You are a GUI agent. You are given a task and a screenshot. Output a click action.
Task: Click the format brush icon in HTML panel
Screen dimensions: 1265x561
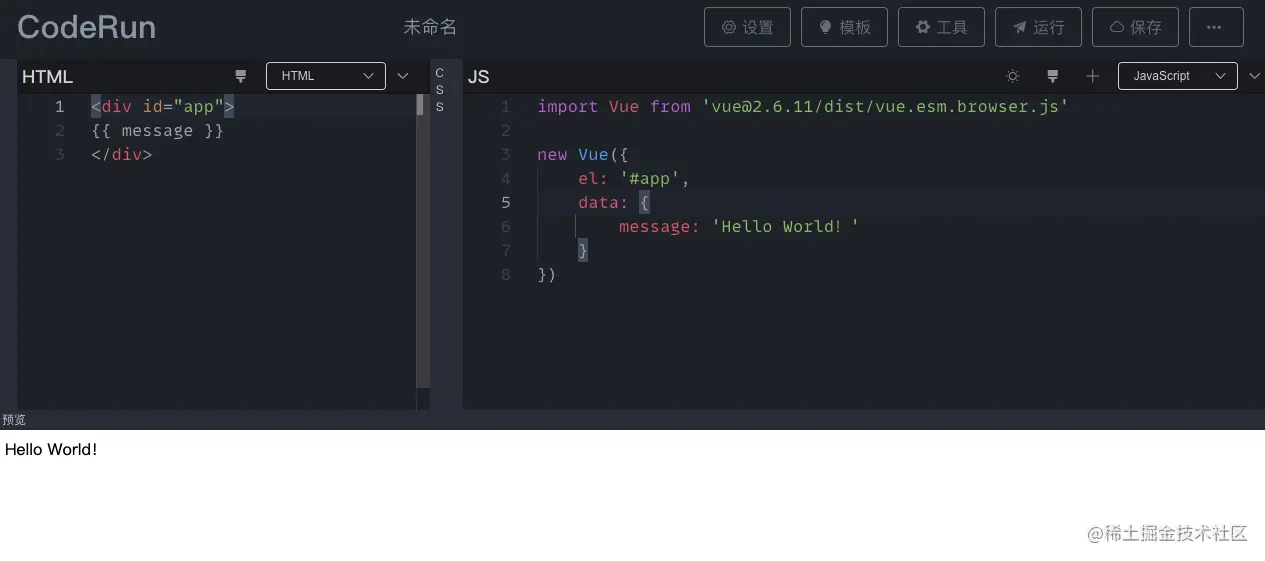(240, 76)
